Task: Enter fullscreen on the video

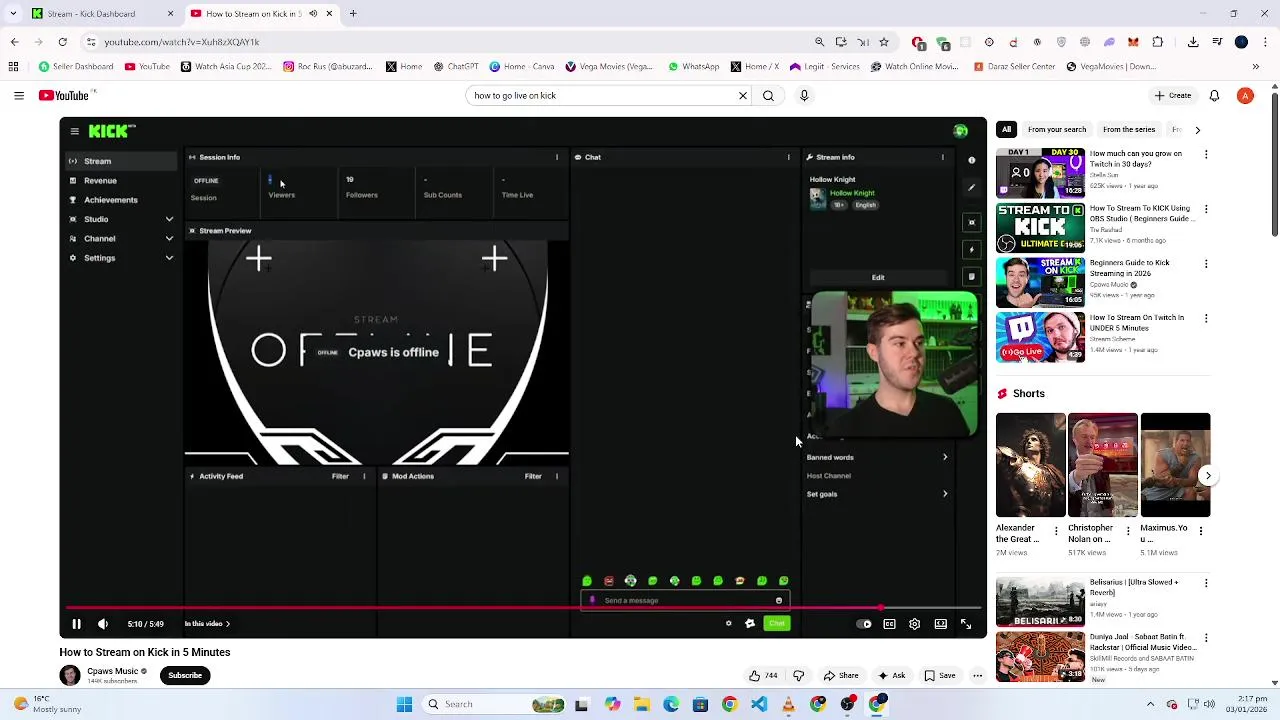Action: pyautogui.click(x=966, y=624)
